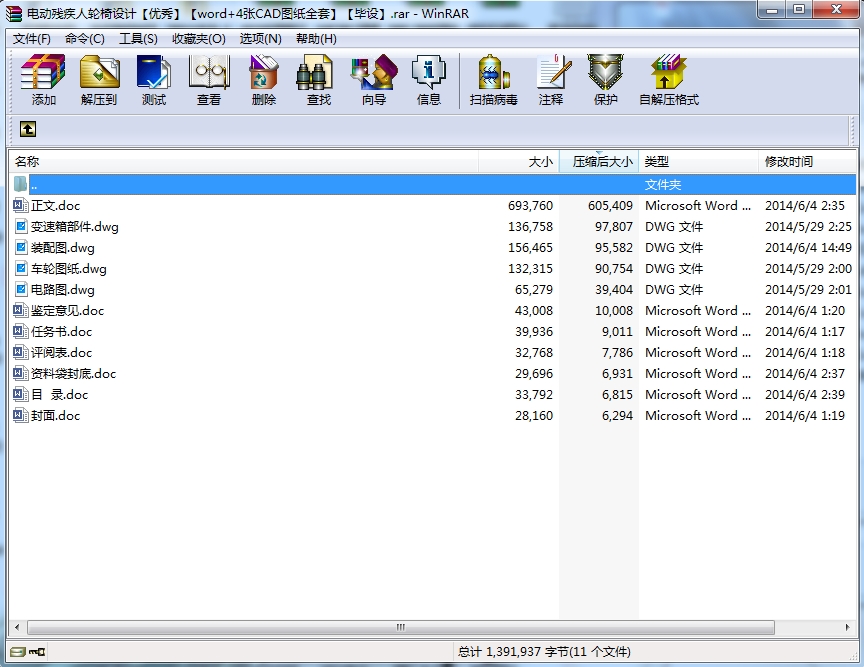Sort by Modified (修改时间) column header
The image size is (864, 667).
point(807,162)
